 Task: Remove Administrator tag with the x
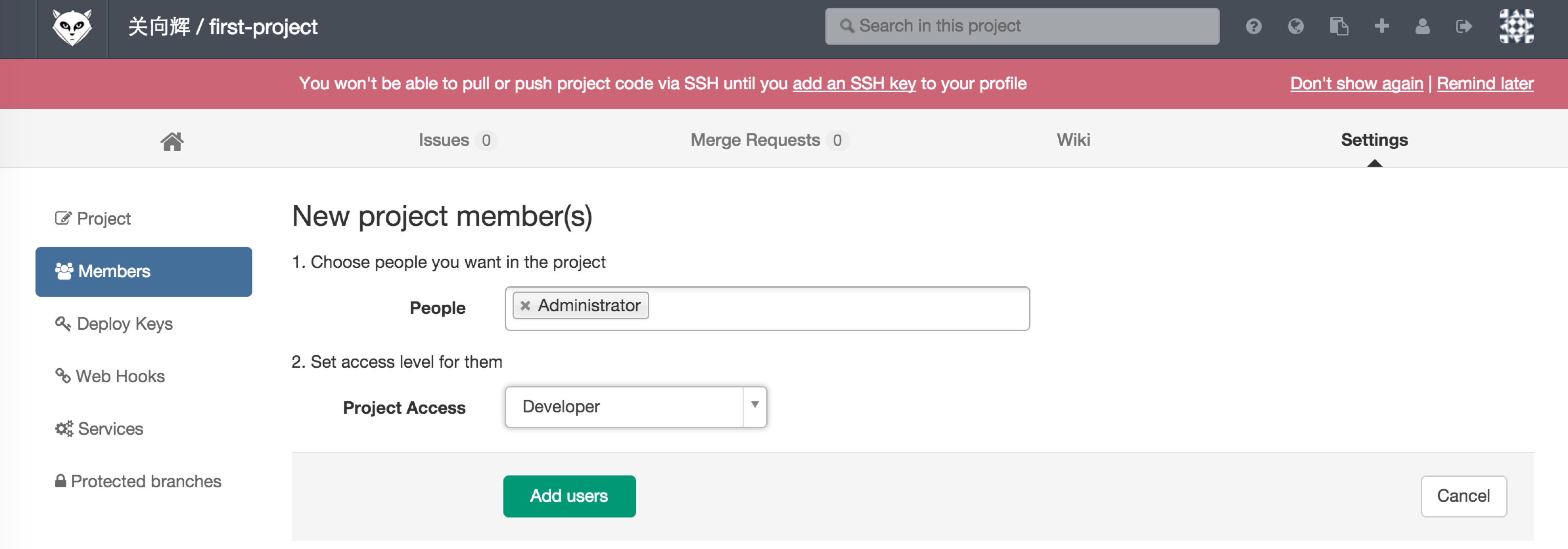(x=525, y=306)
